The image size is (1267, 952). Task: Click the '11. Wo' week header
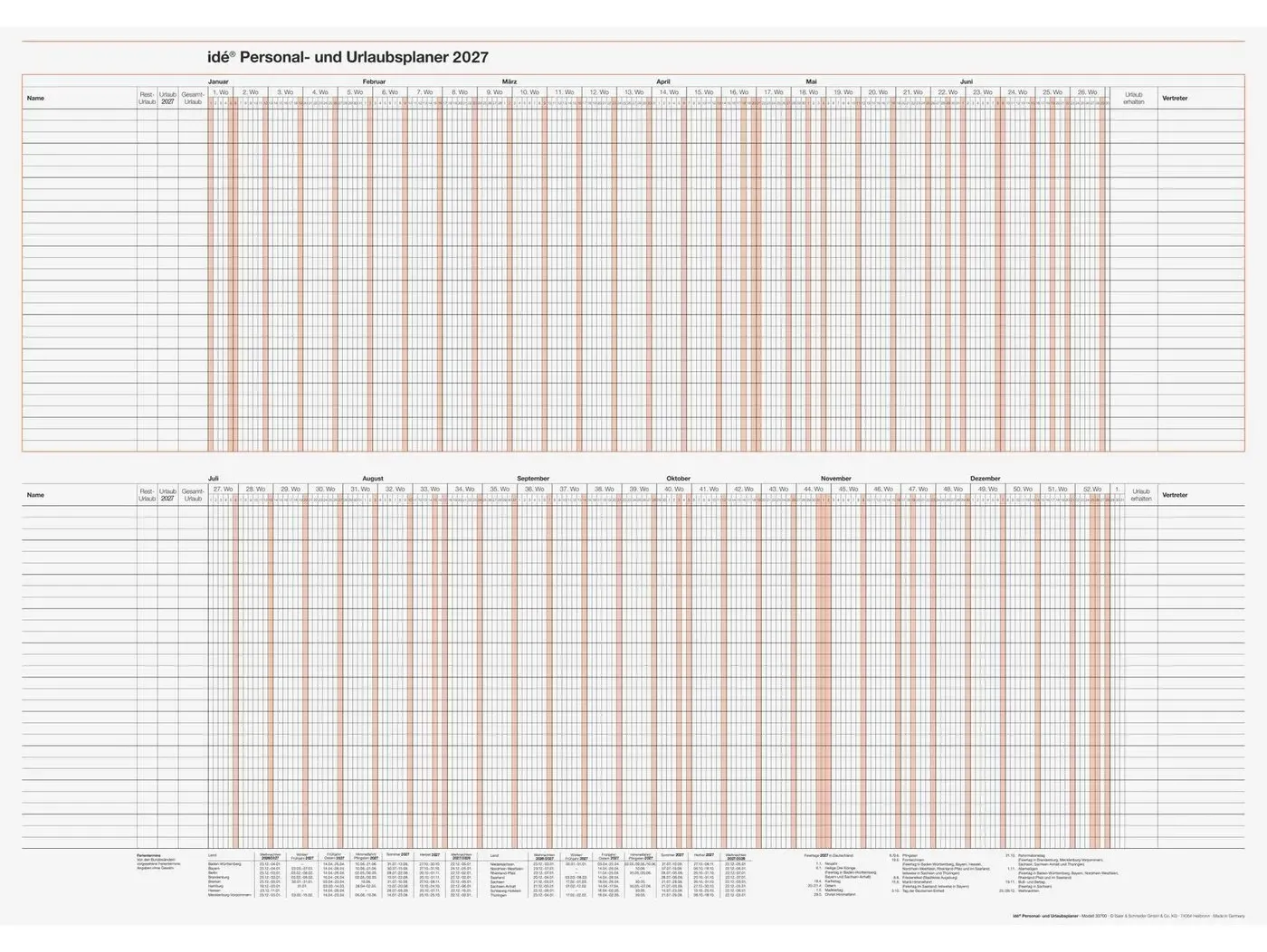565,91
